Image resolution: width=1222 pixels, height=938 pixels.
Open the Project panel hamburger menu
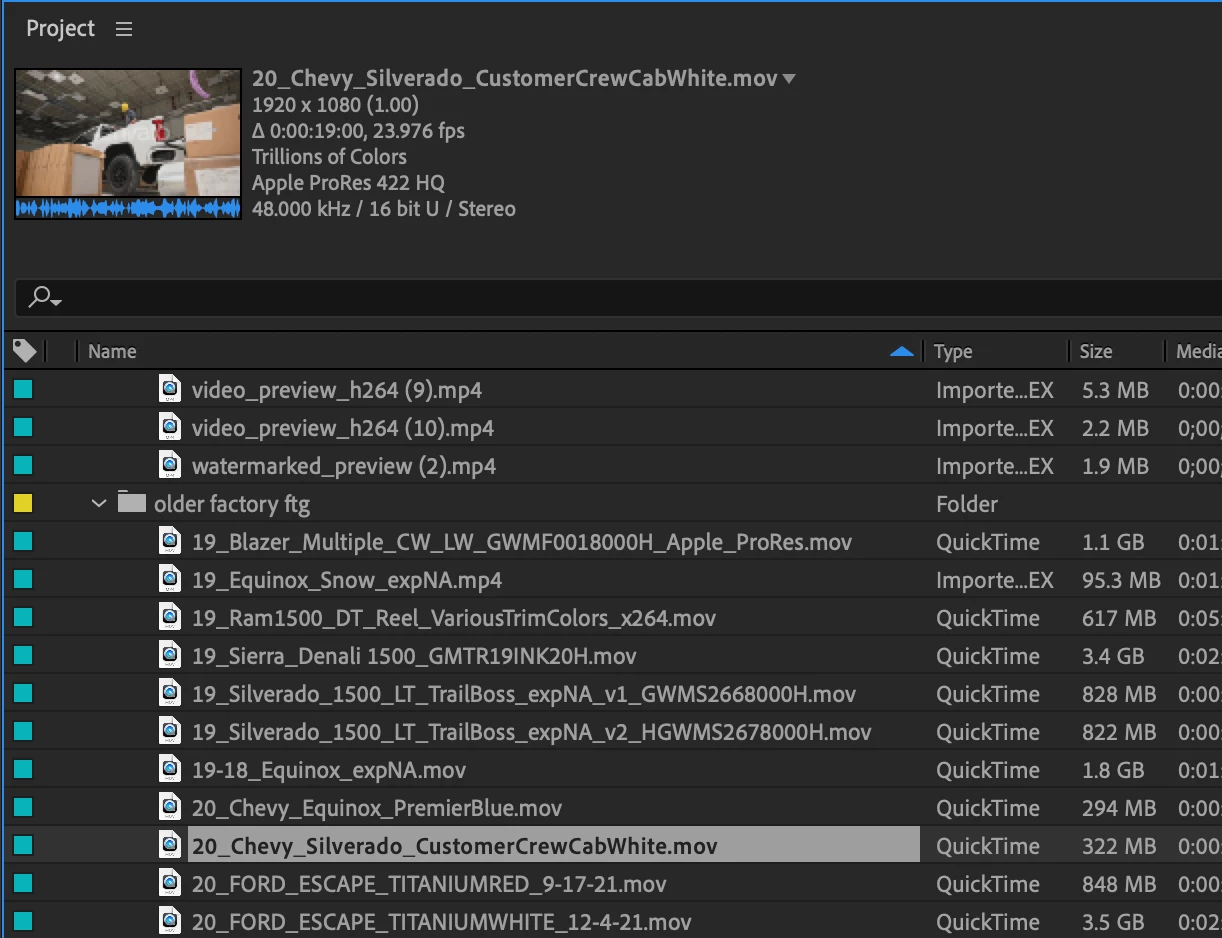(124, 29)
